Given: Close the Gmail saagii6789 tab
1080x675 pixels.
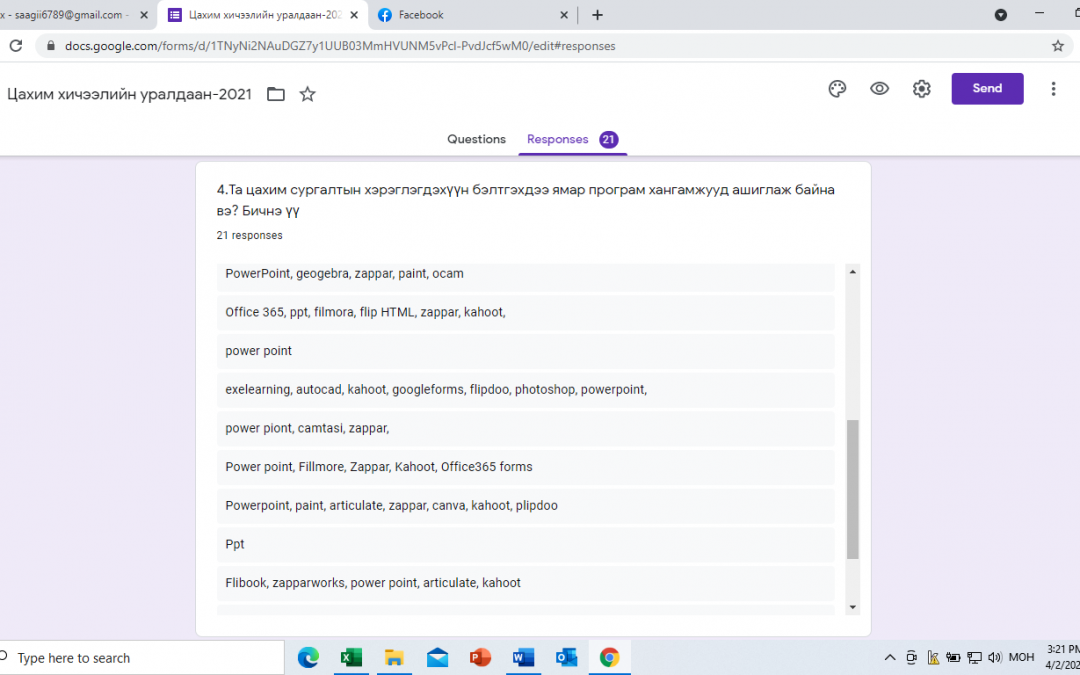Looking at the screenshot, I should click(x=144, y=15).
